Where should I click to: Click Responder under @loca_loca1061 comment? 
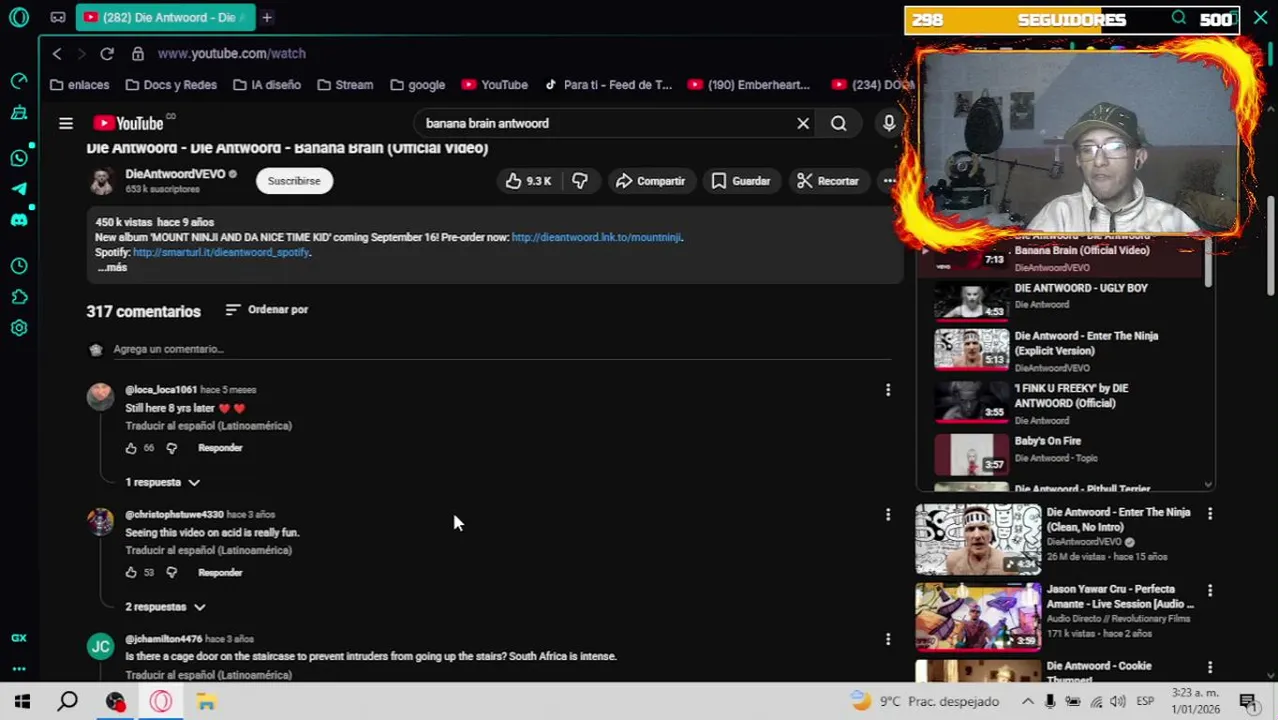click(220, 448)
